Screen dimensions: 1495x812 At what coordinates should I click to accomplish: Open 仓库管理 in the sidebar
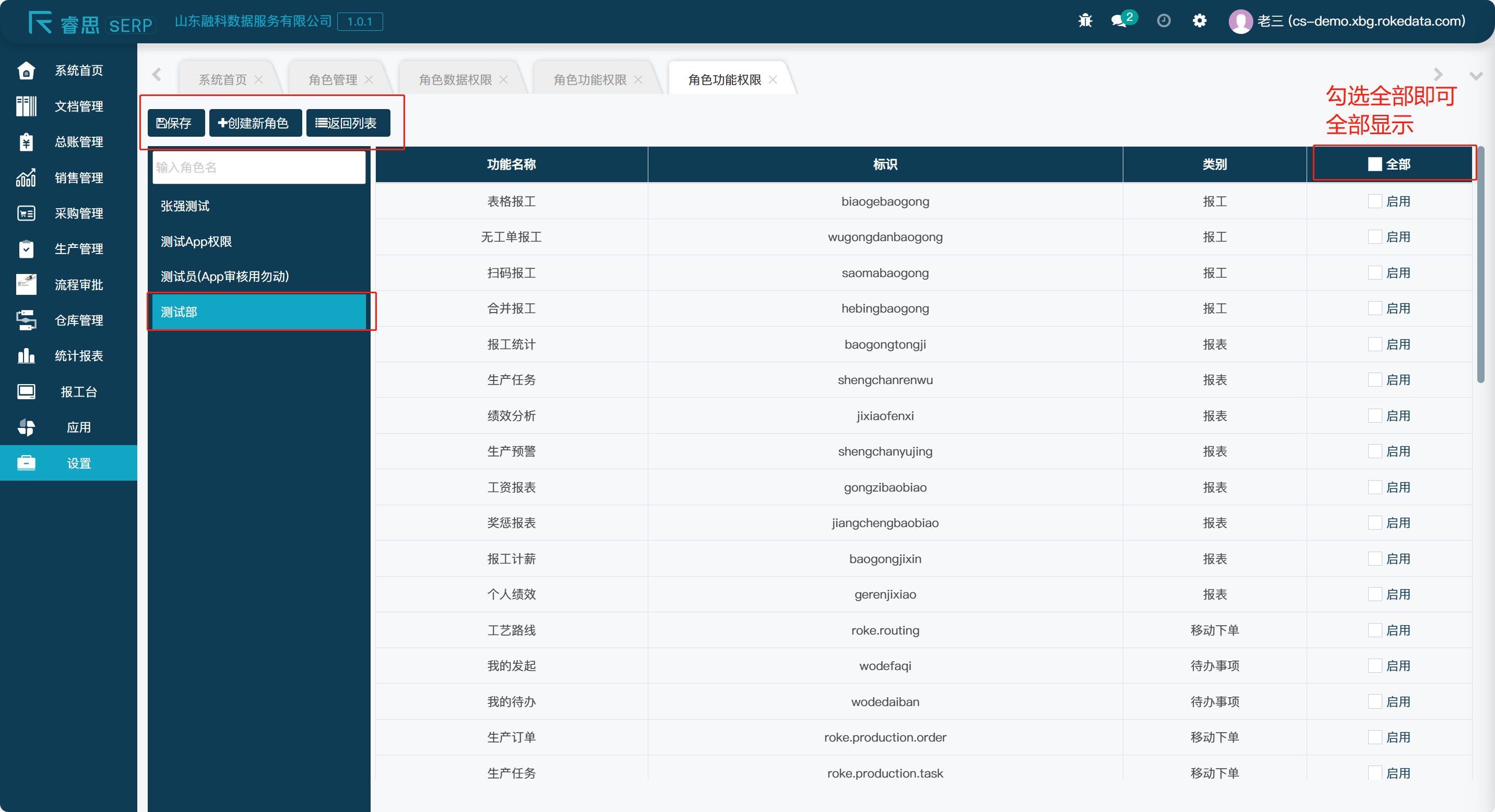78,320
